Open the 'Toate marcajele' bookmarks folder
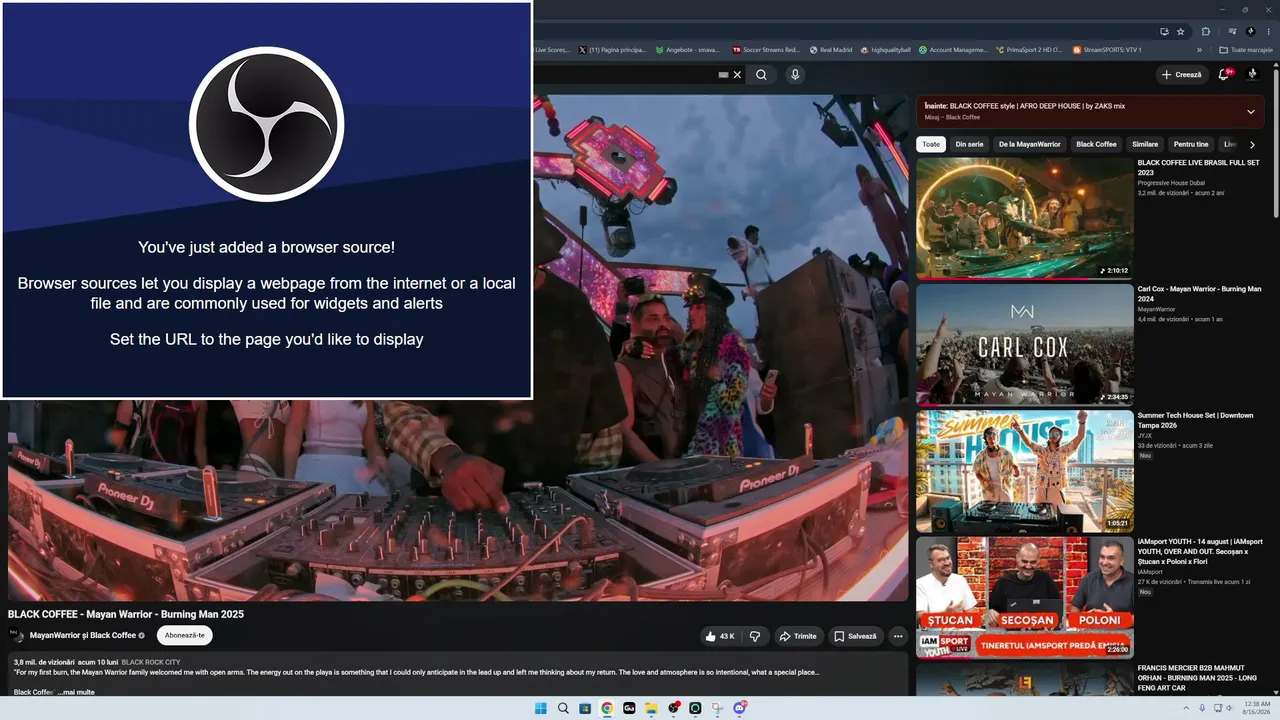The width and height of the screenshot is (1280, 720). tap(1244, 49)
